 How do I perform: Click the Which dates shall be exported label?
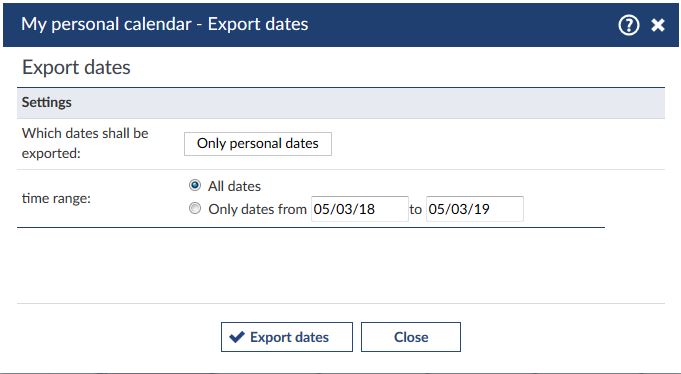85,143
